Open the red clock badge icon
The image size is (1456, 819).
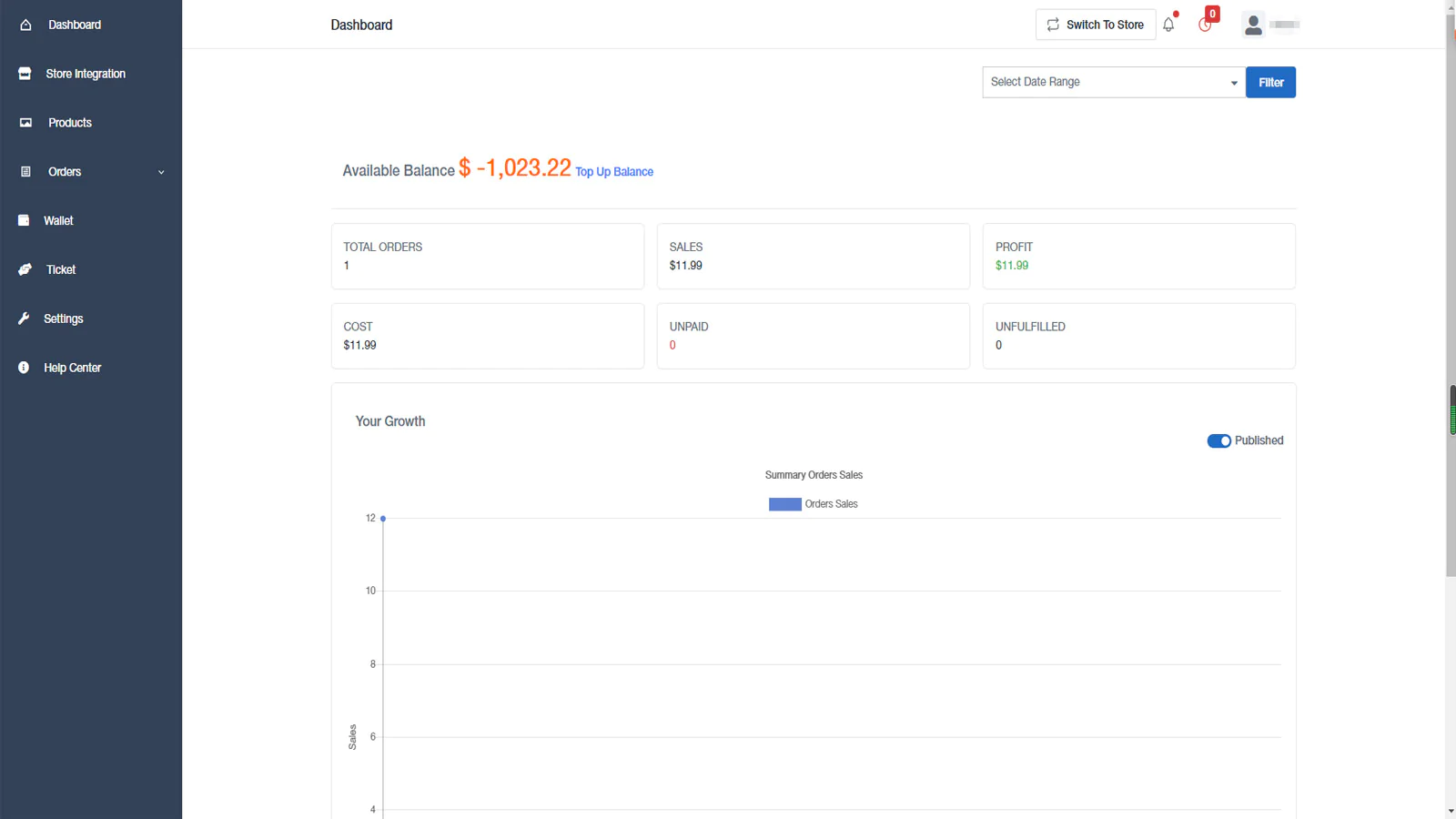coord(1206,24)
